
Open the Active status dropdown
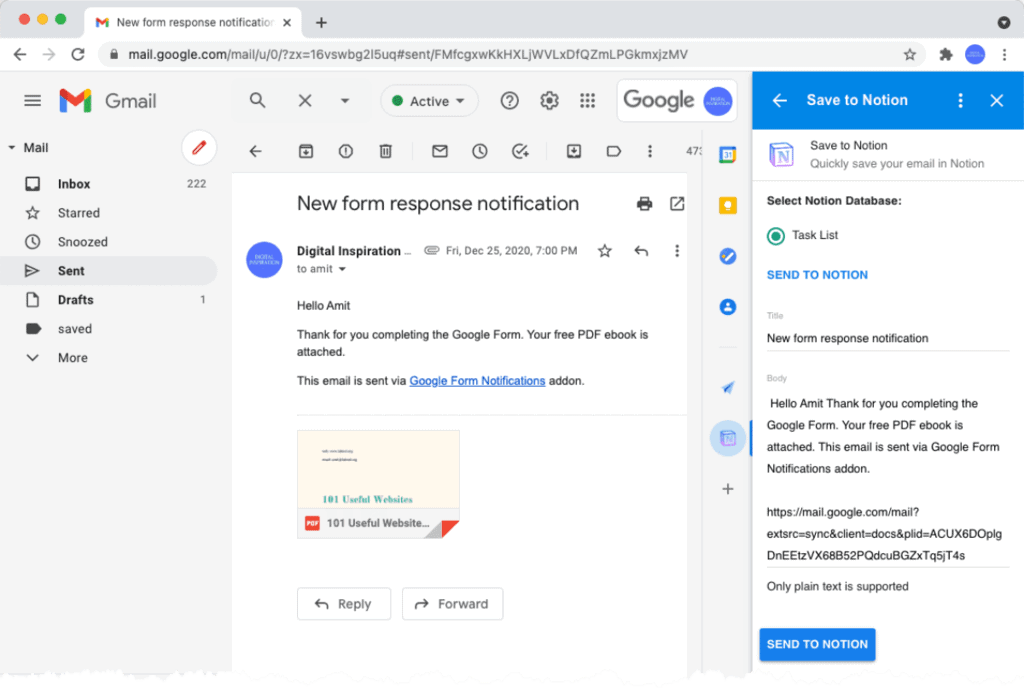coord(429,101)
